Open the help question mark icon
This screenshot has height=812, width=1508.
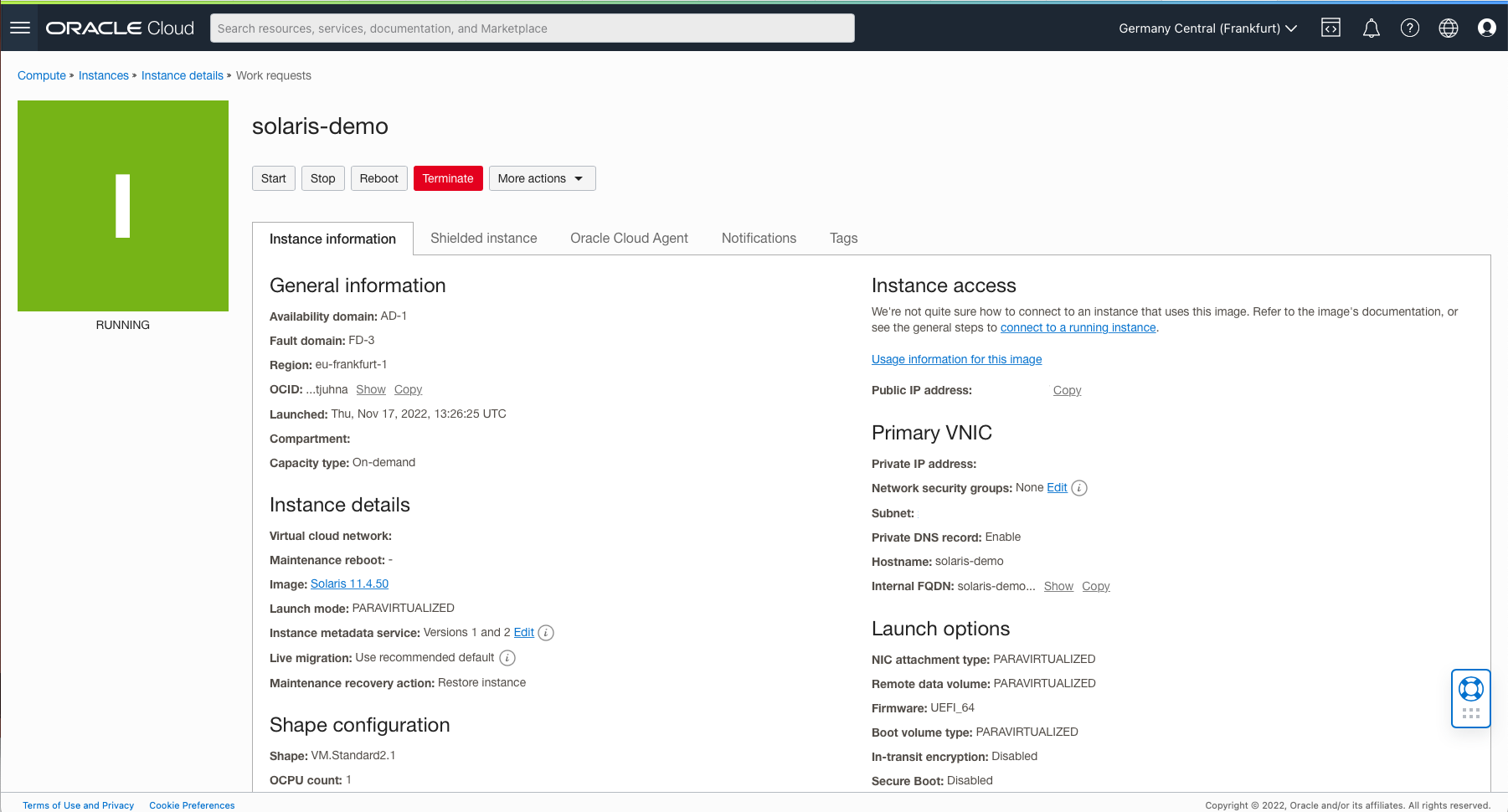(x=1410, y=28)
